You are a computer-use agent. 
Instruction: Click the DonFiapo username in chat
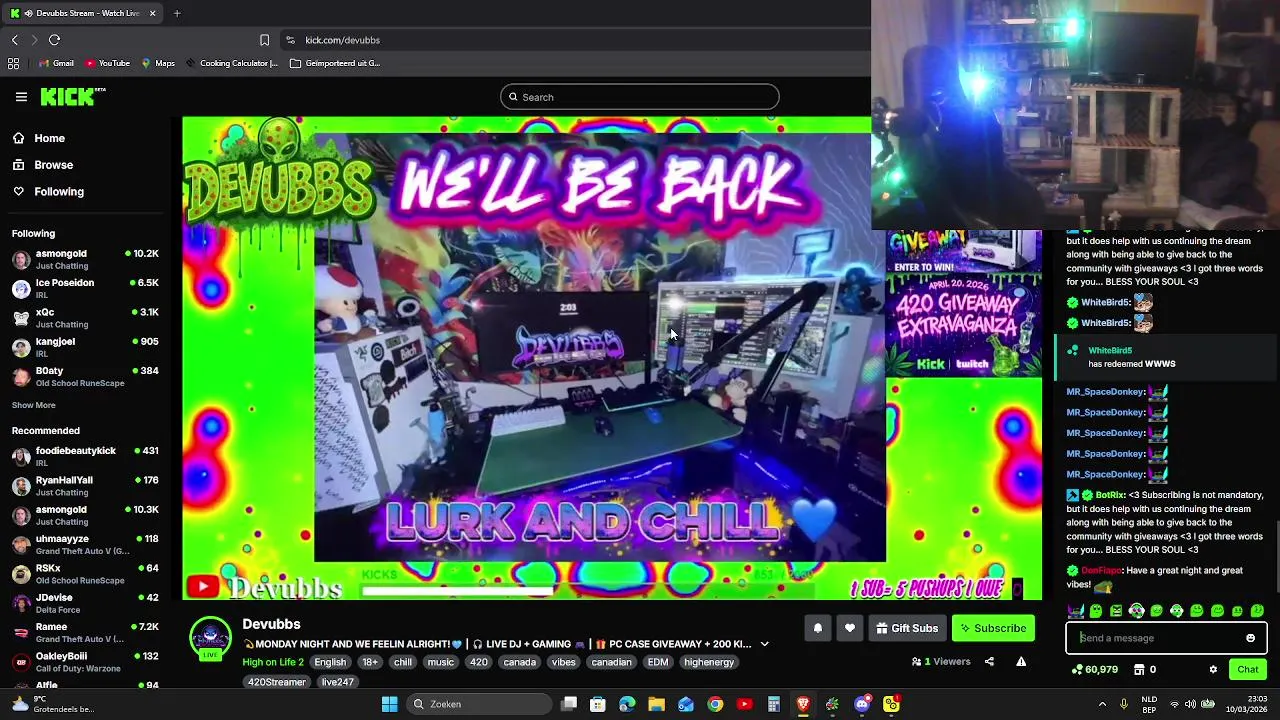coord(1101,571)
